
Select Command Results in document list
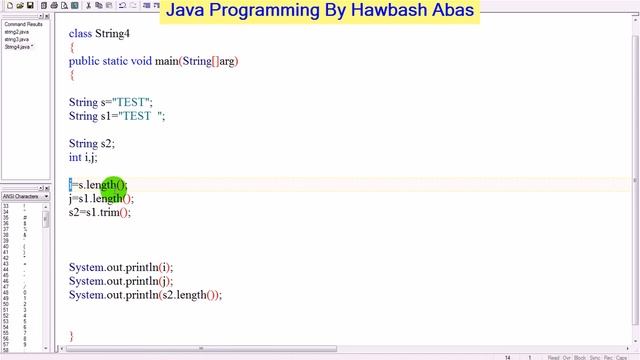tap(23, 24)
